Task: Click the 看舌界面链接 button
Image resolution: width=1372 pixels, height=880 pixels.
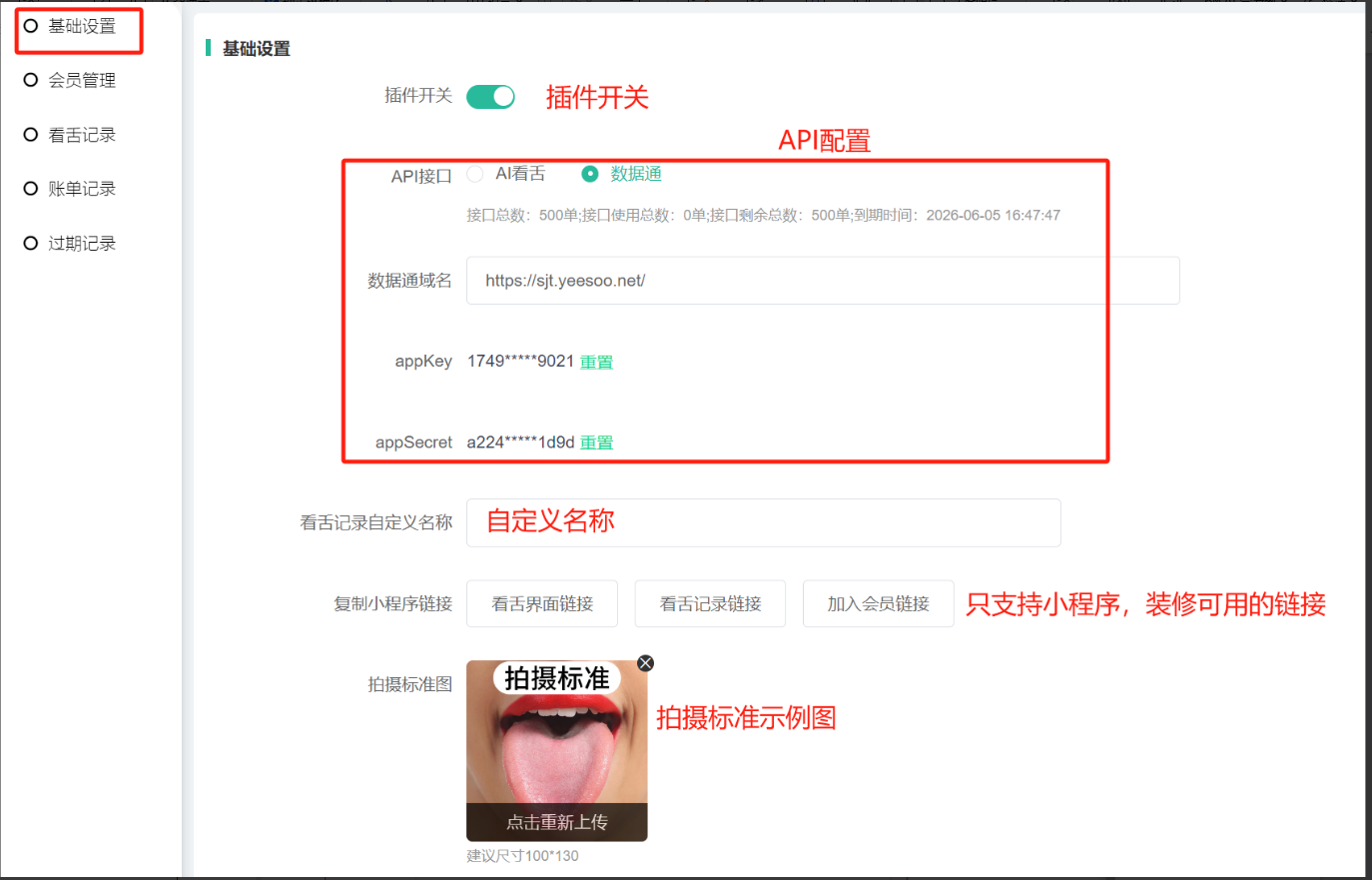Action: click(x=542, y=603)
